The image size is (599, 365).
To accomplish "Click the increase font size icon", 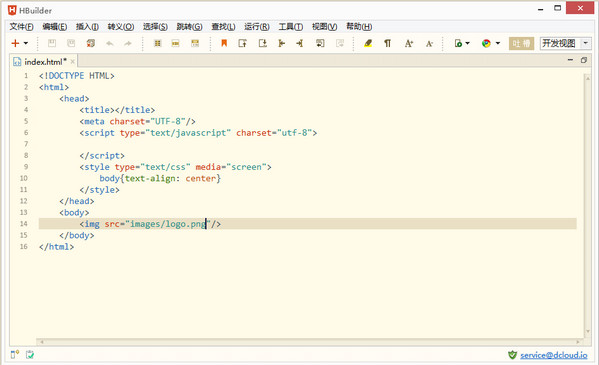I will tap(408, 43).
